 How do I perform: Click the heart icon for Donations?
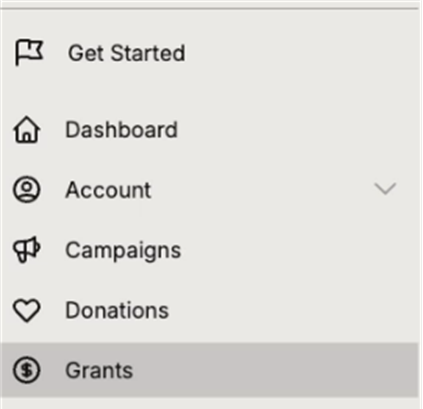[27, 311]
